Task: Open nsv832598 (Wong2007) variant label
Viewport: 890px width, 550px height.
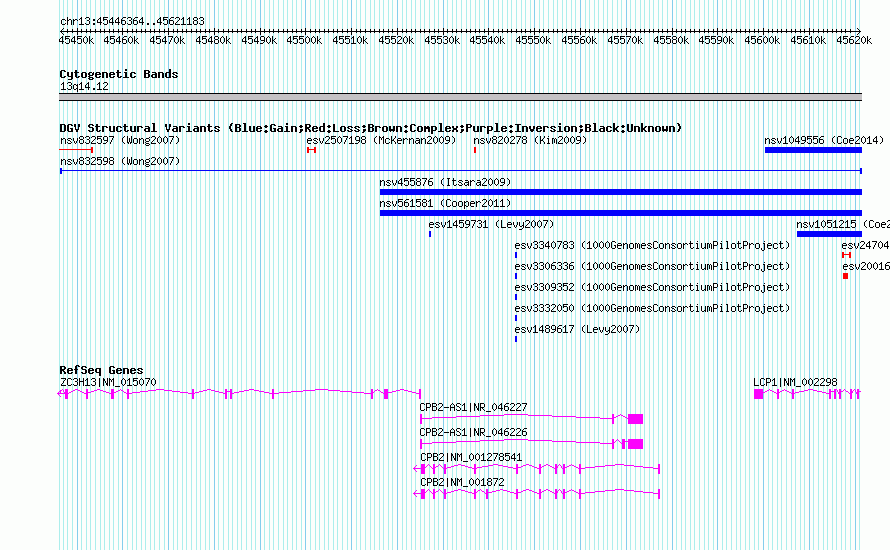Action: (x=120, y=161)
